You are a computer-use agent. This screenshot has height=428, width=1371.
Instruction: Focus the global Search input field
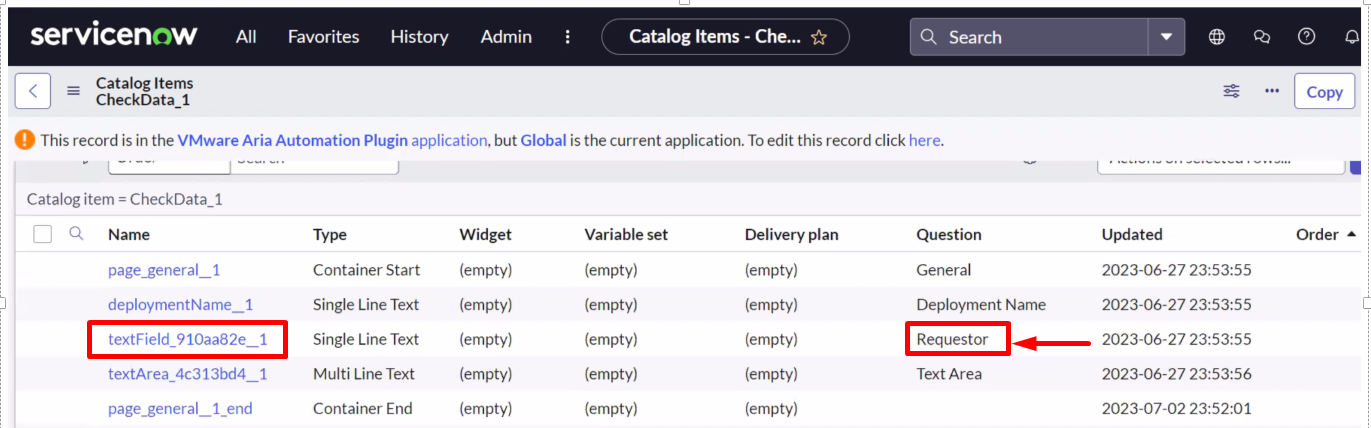tap(1040, 37)
